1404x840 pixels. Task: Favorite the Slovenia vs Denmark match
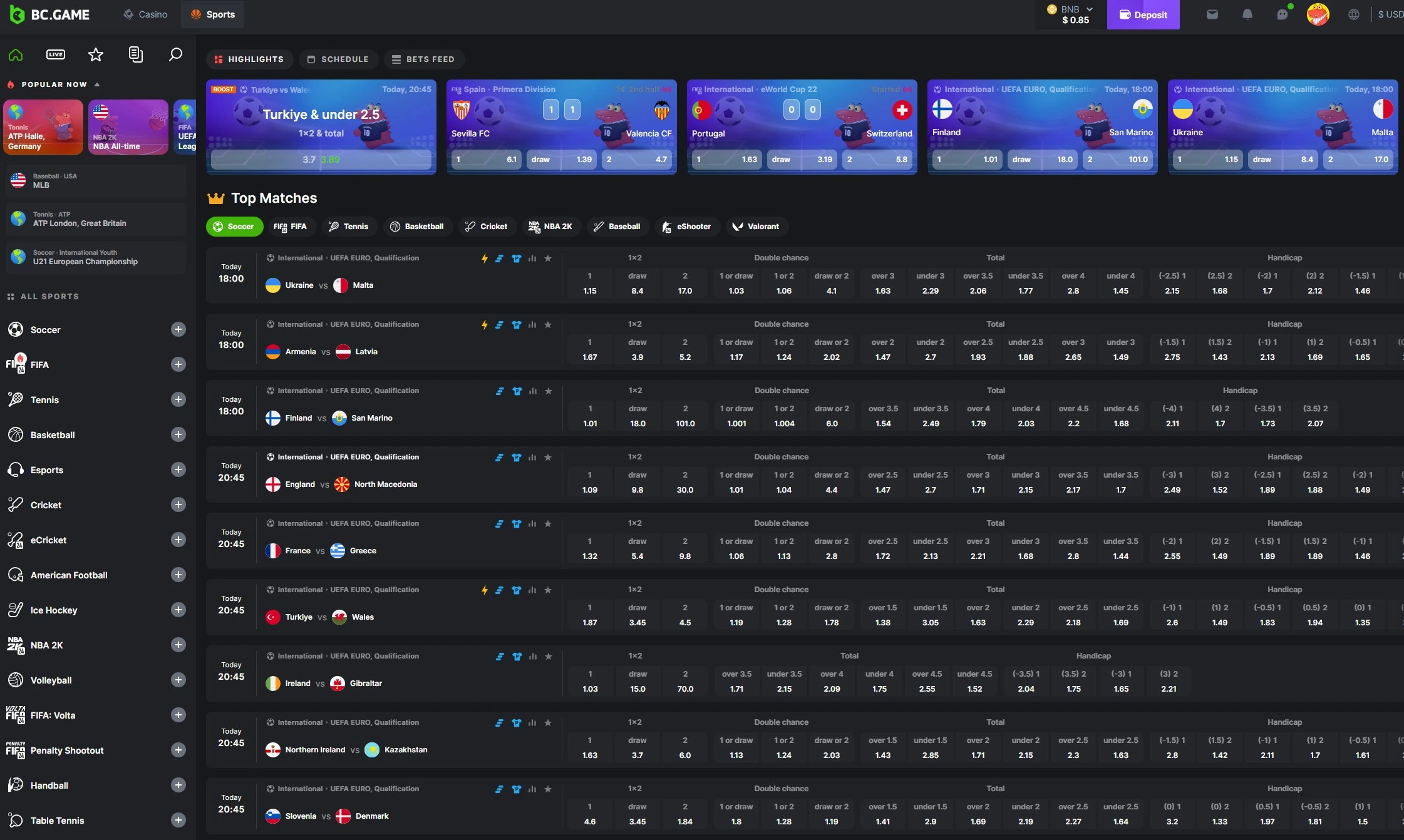(548, 789)
